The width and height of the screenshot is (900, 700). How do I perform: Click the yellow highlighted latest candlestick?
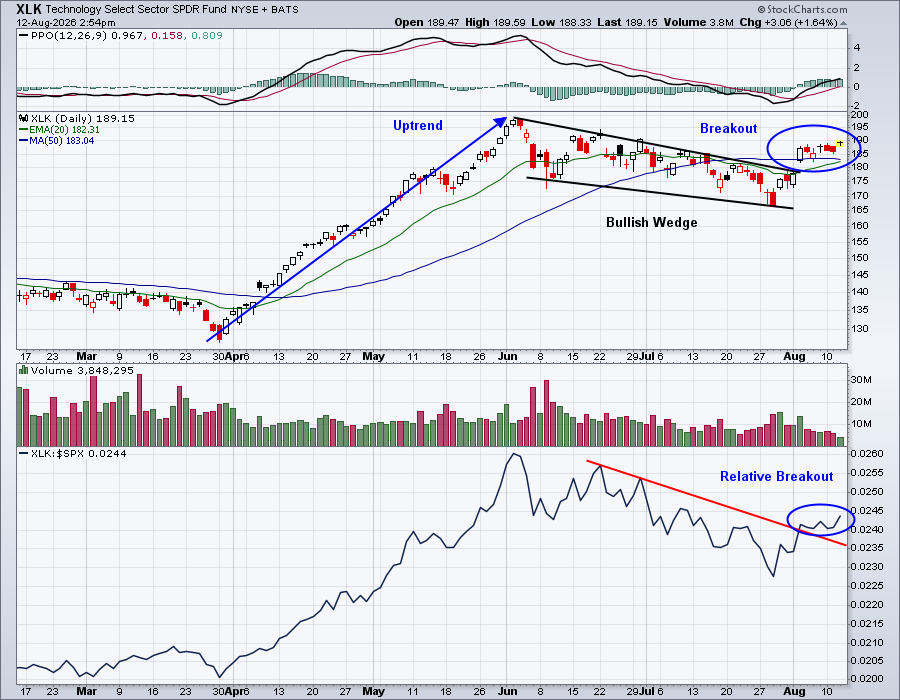(840, 143)
